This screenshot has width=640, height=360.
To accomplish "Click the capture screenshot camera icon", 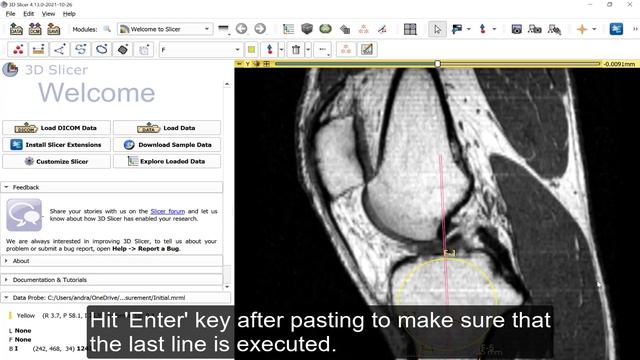I will [517, 29].
